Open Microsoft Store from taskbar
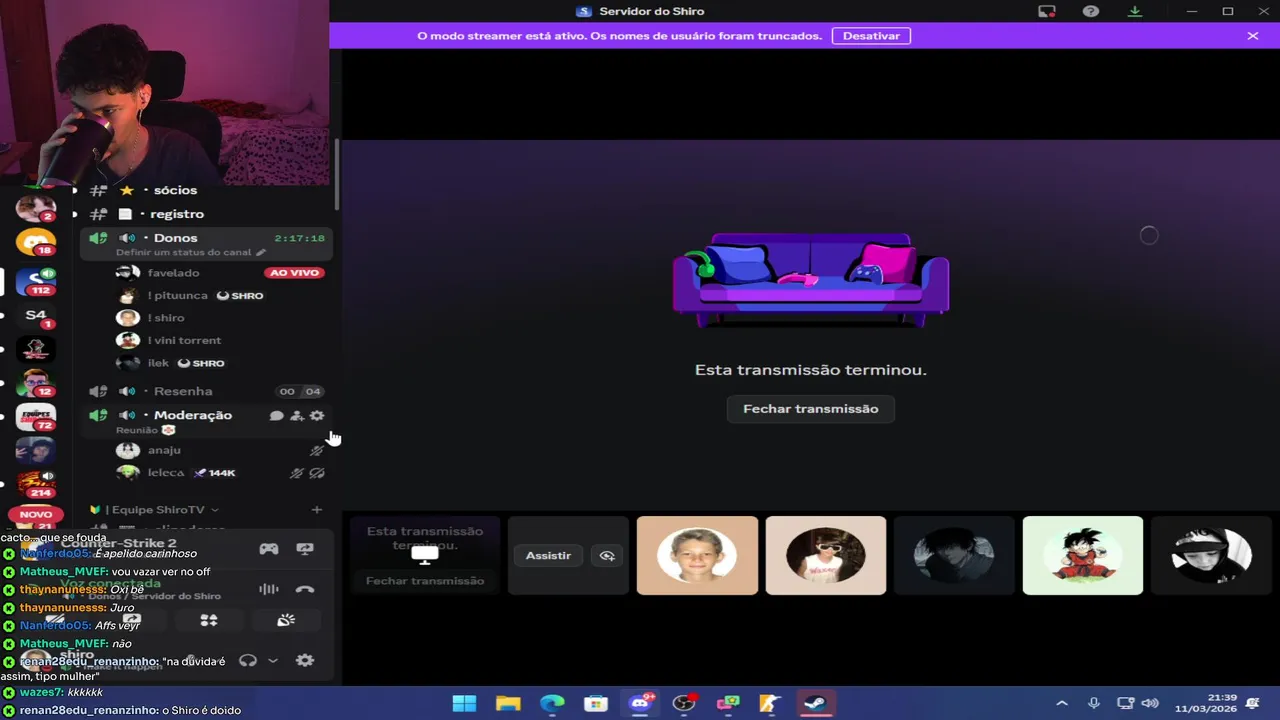The image size is (1280, 720). (x=596, y=703)
